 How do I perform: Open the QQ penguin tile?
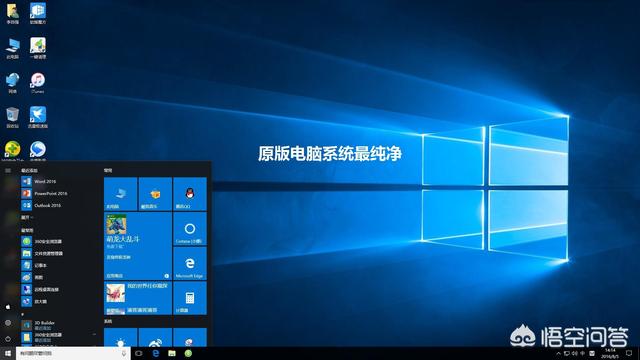click(190, 194)
